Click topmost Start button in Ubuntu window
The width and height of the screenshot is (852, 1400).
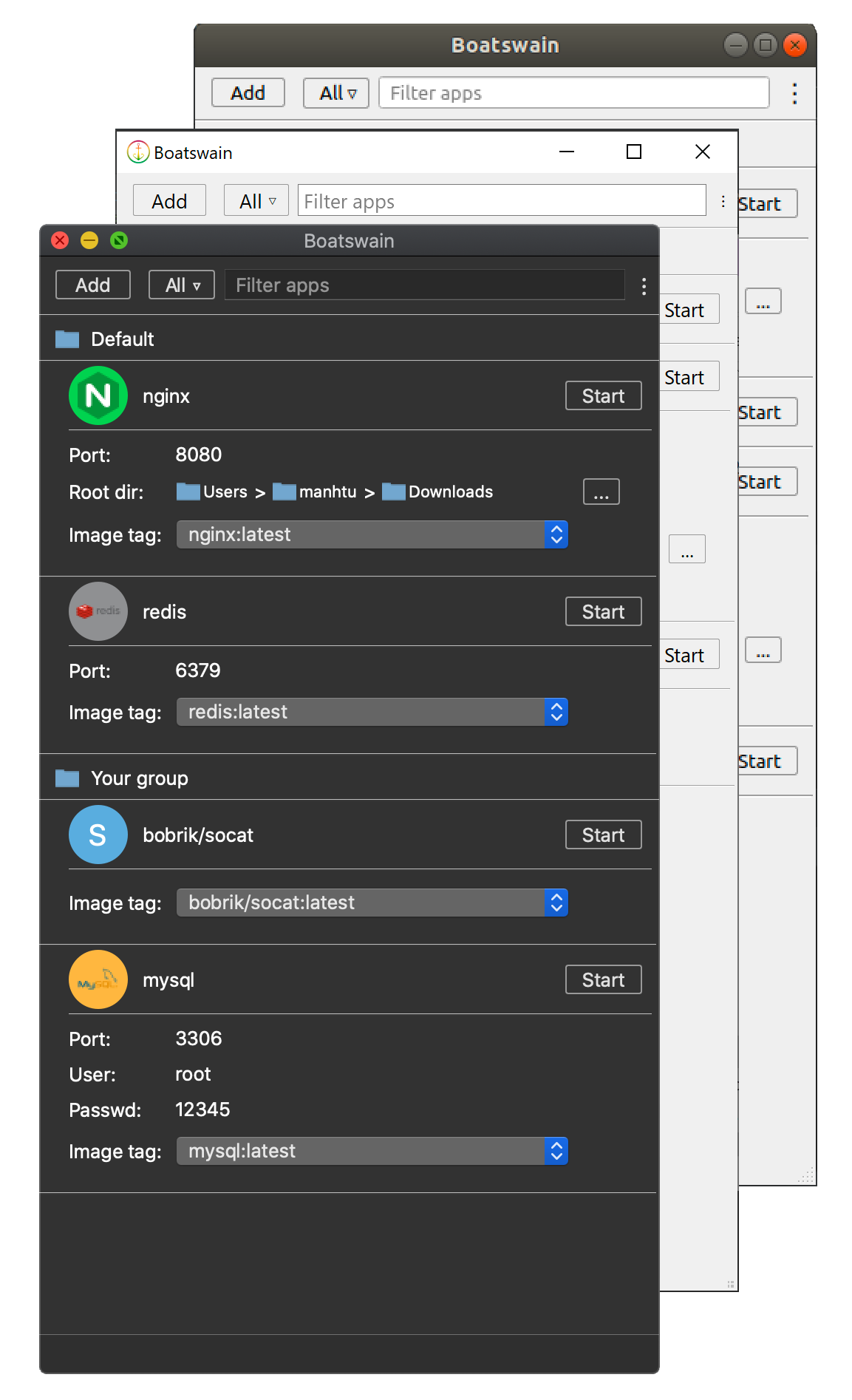[768, 204]
